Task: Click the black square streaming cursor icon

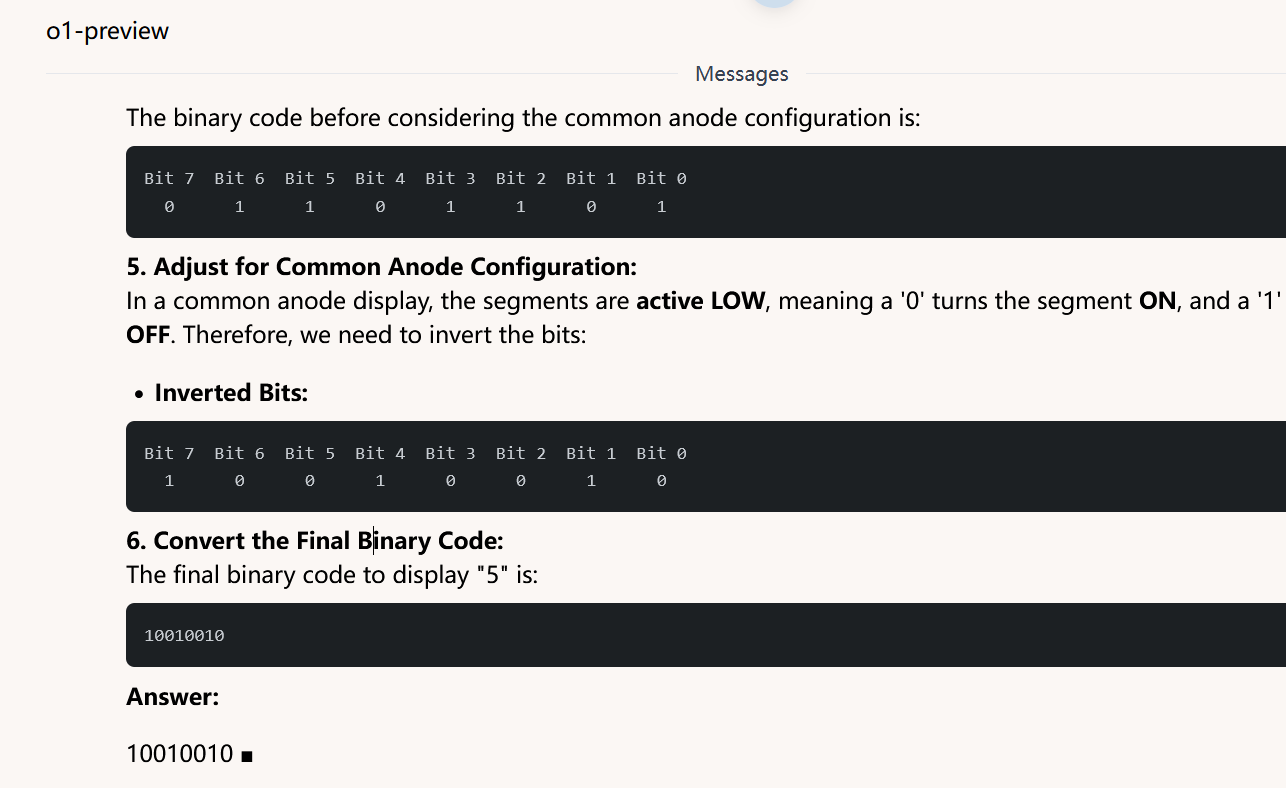Action: tap(247, 757)
